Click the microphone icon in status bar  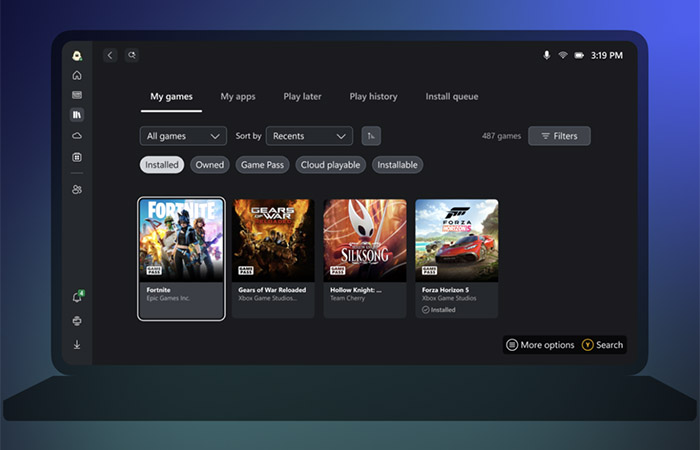pyautogui.click(x=546, y=55)
